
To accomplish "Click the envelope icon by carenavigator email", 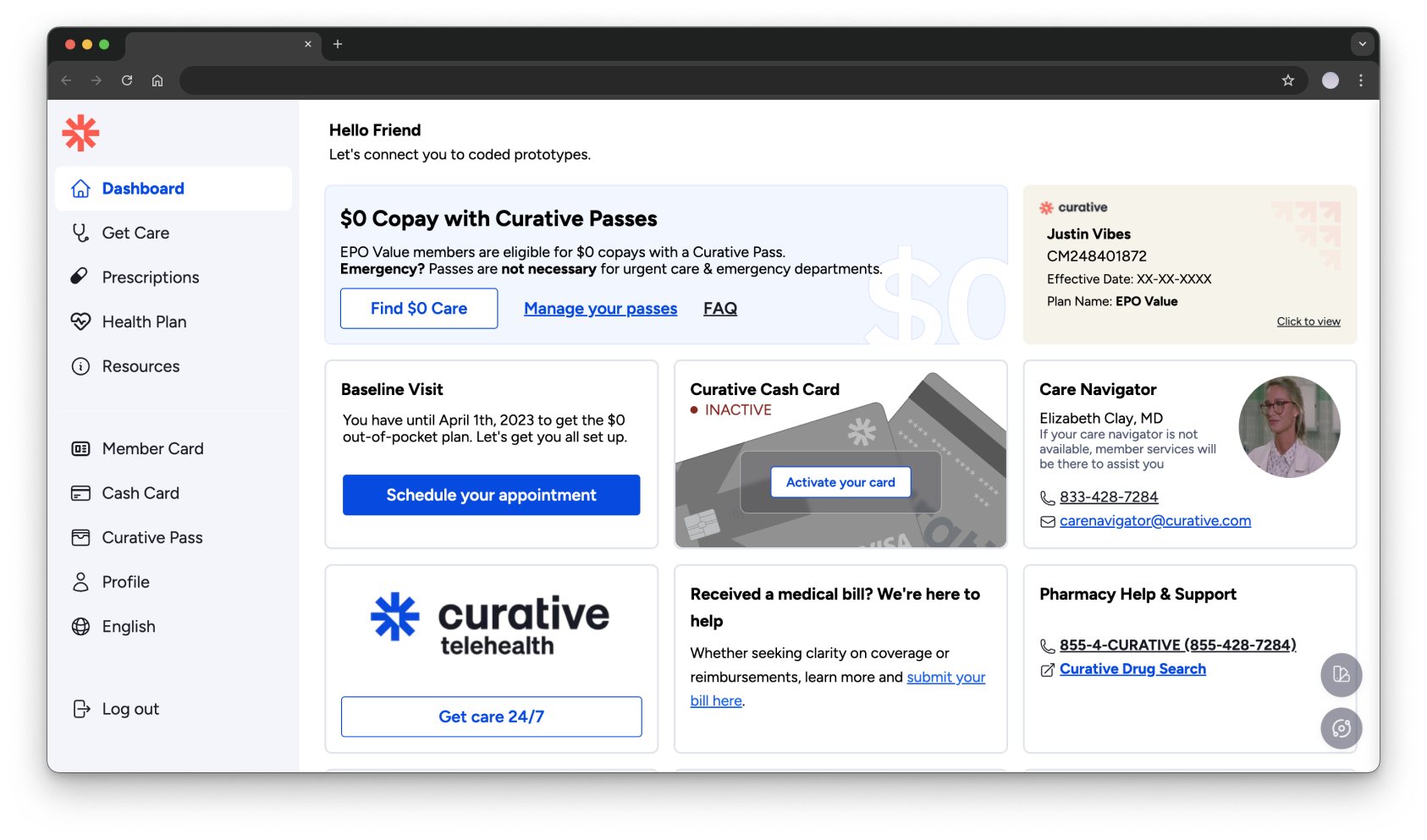I will (x=1048, y=522).
